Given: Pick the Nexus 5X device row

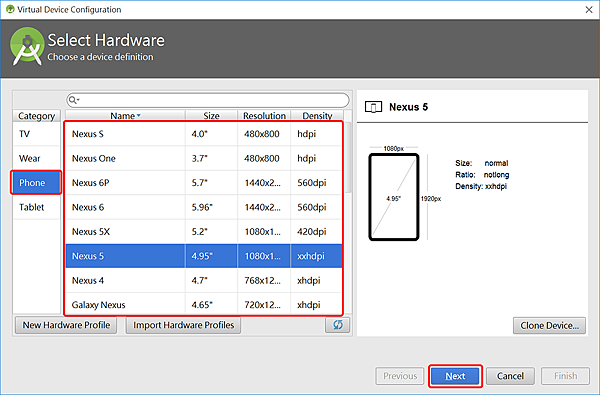Looking at the screenshot, I should 204,232.
